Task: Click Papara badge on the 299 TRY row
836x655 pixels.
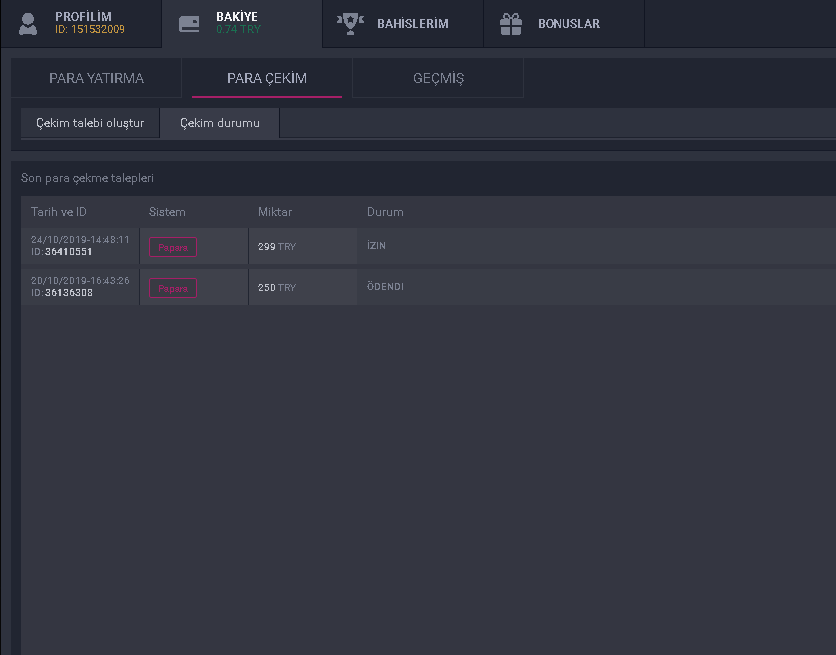Action: [173, 247]
